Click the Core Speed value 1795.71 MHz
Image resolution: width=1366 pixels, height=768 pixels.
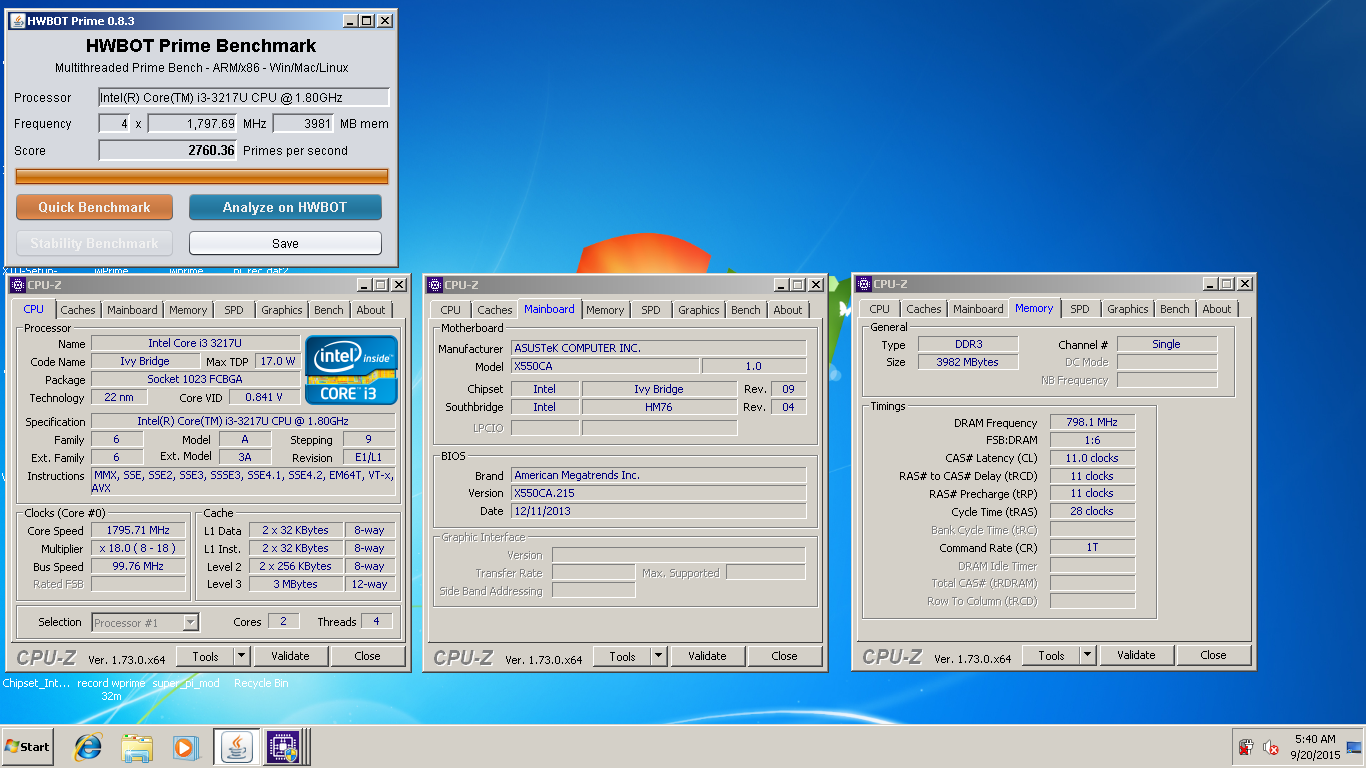(139, 530)
